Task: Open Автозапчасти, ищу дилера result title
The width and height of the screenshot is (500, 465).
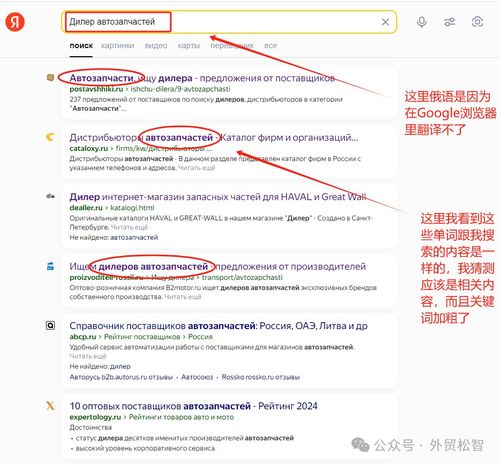Action: pyautogui.click(x=202, y=78)
